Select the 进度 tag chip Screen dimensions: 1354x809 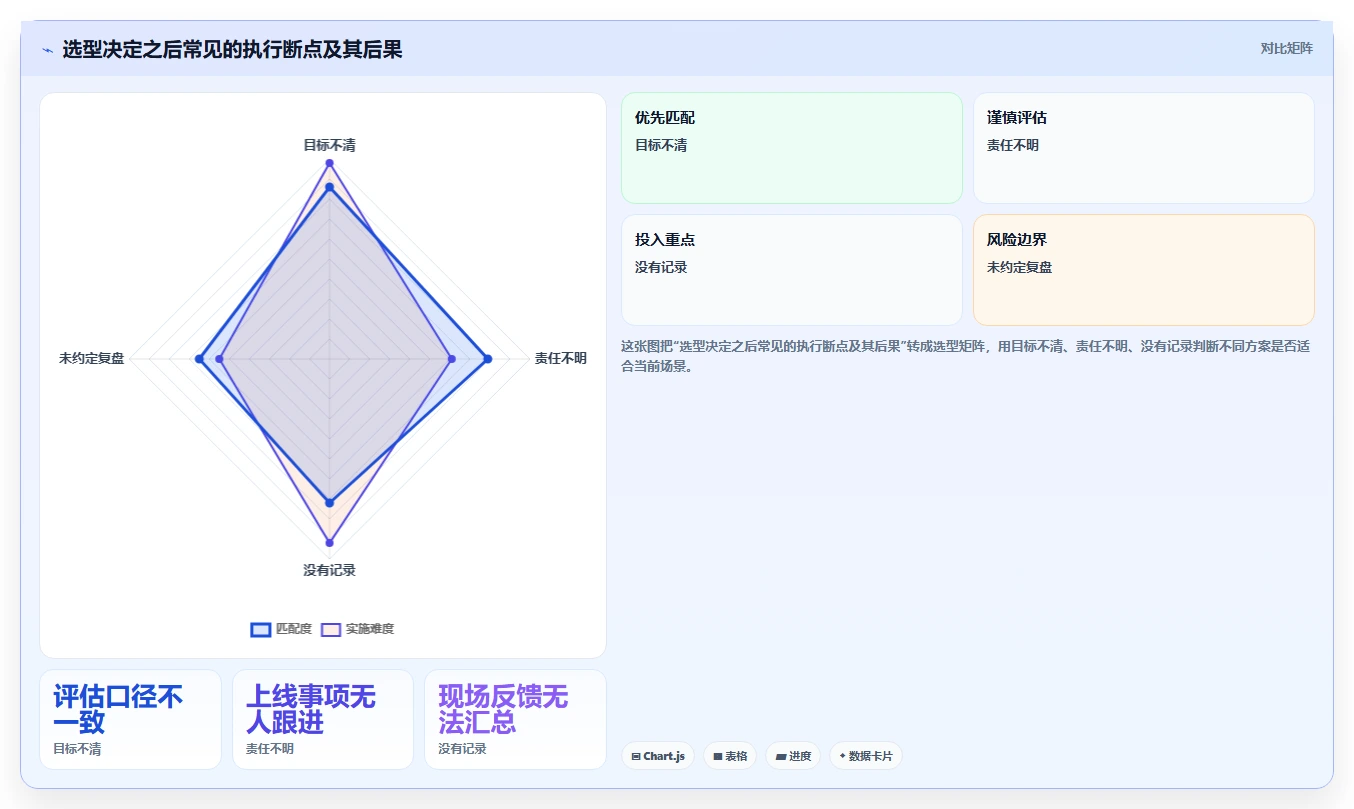point(793,756)
